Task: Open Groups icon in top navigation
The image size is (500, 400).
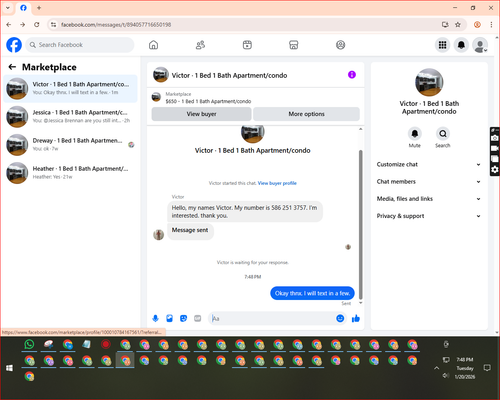Action: [340, 45]
